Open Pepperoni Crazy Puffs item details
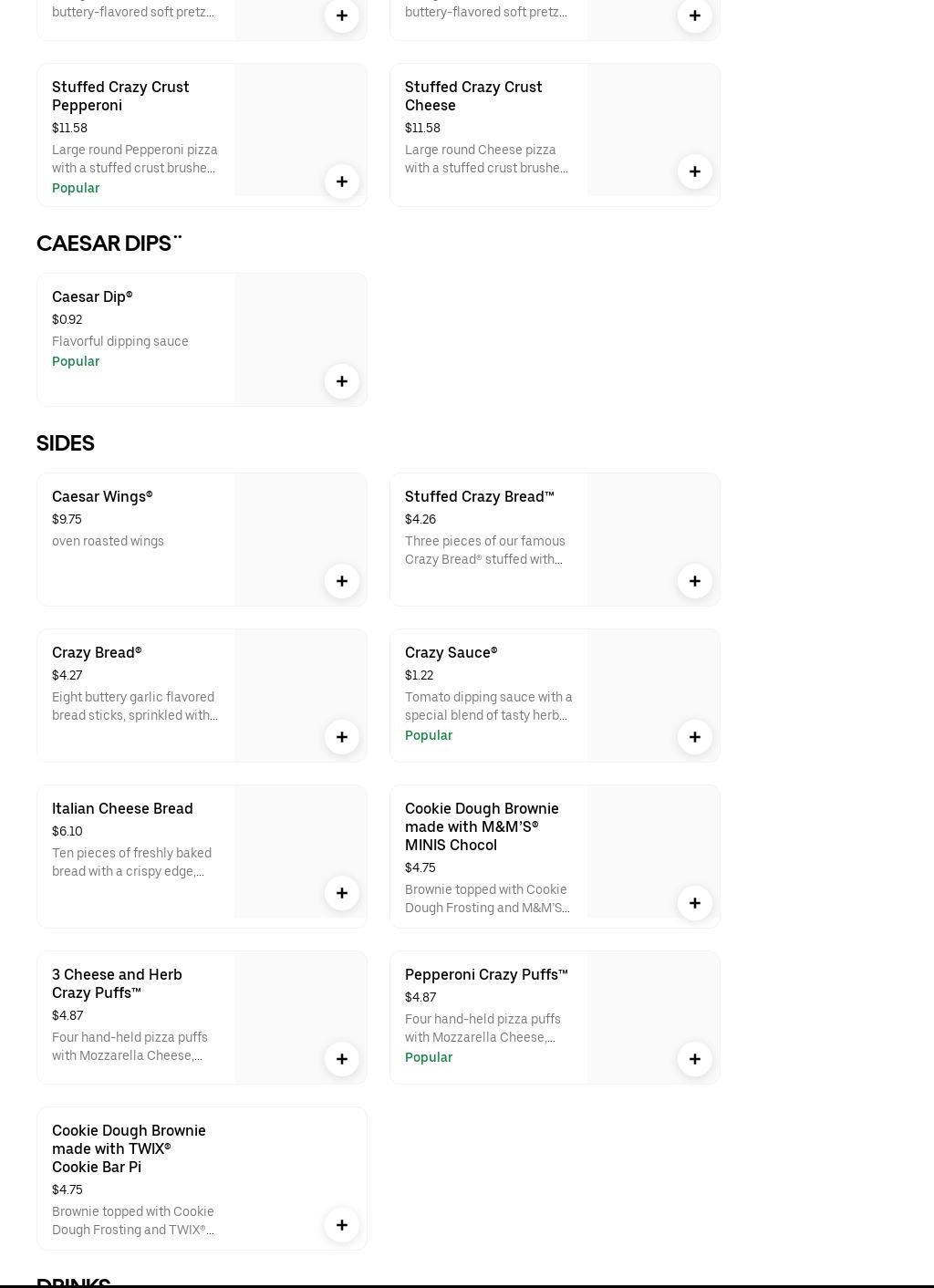Screen dimensions: 934x1288 click(x=486, y=975)
